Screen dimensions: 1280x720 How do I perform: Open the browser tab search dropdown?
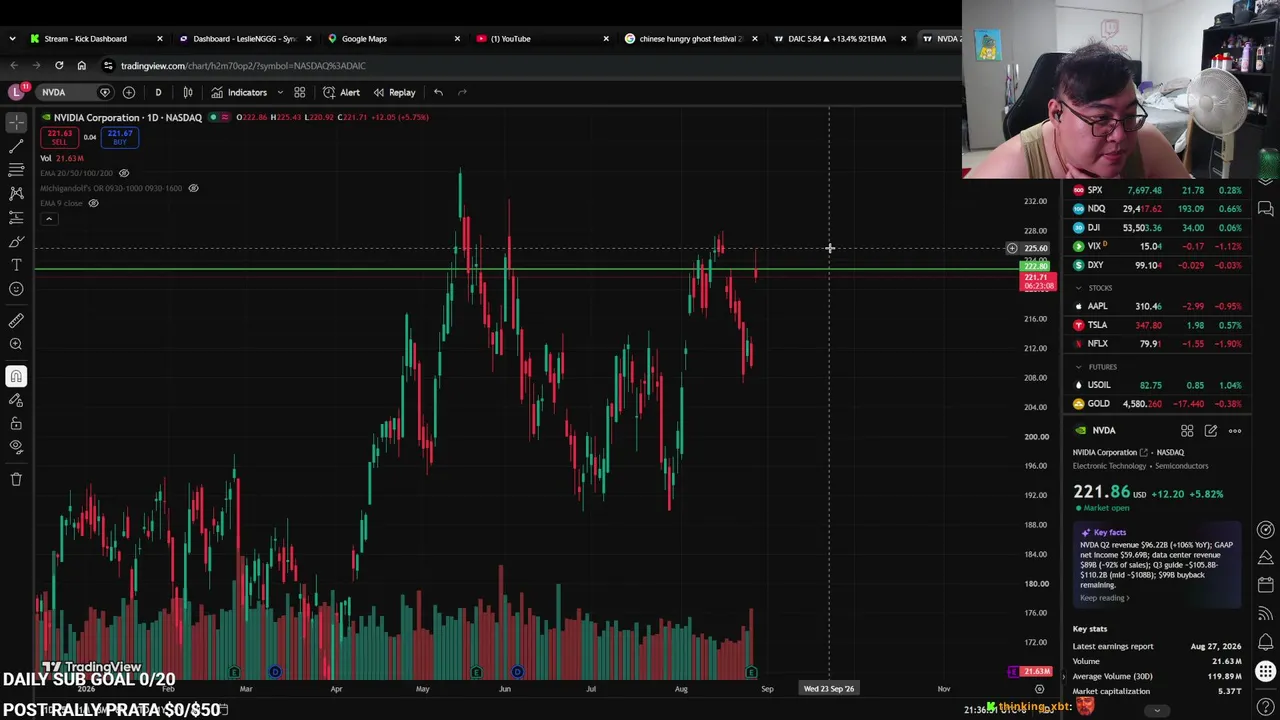(12, 39)
